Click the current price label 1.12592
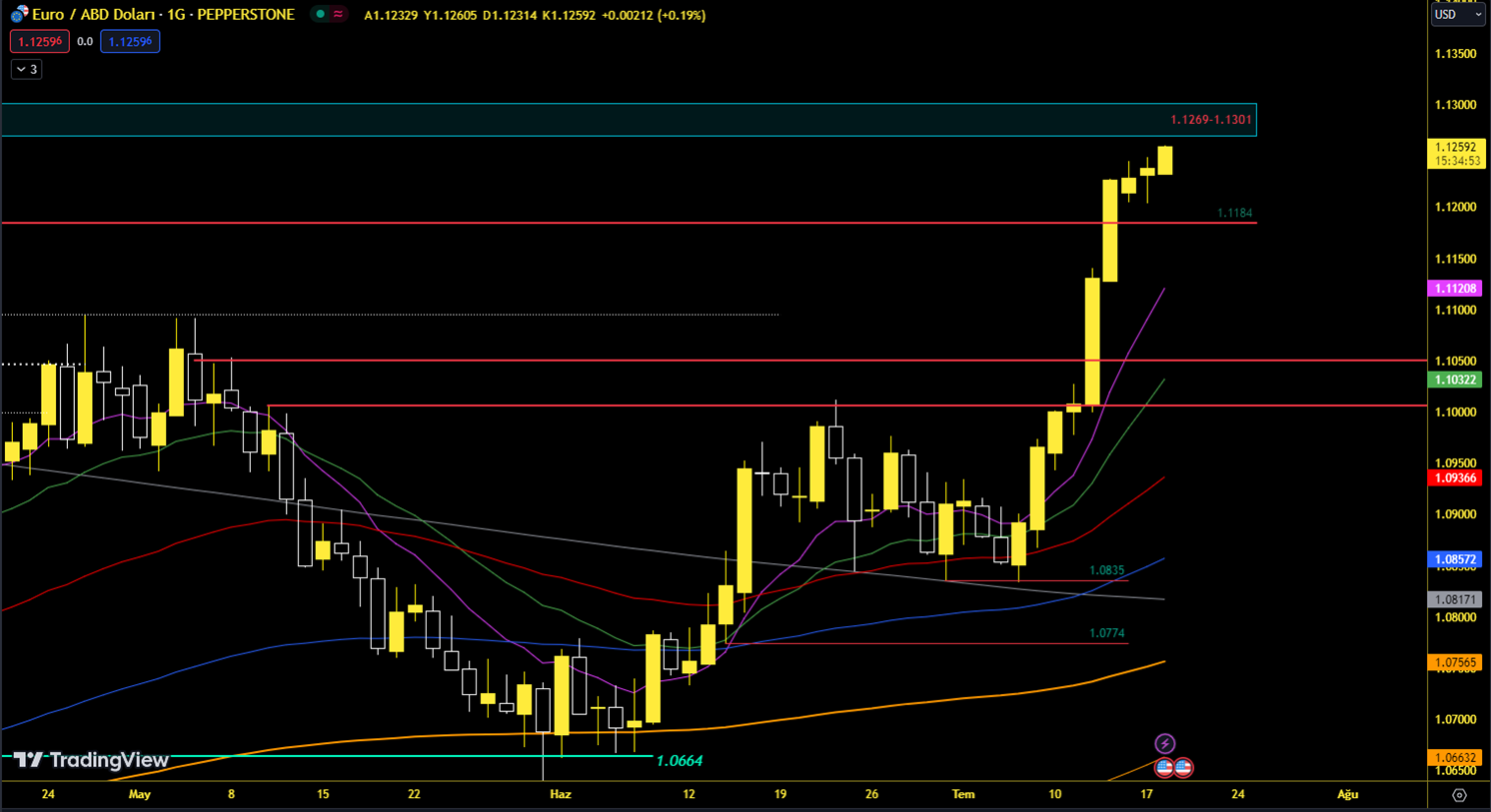The height and width of the screenshot is (812, 1491). (1456, 147)
